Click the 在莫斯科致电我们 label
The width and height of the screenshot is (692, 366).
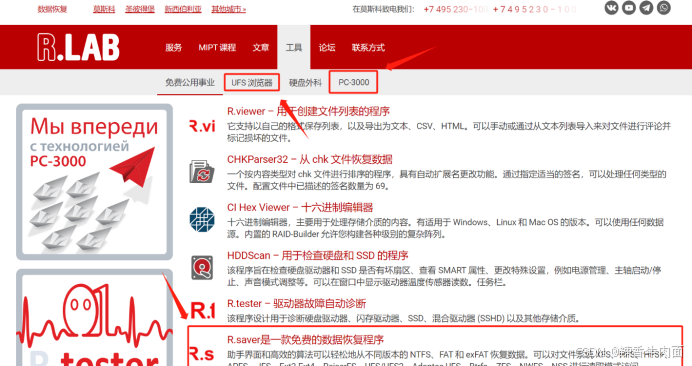point(384,9)
